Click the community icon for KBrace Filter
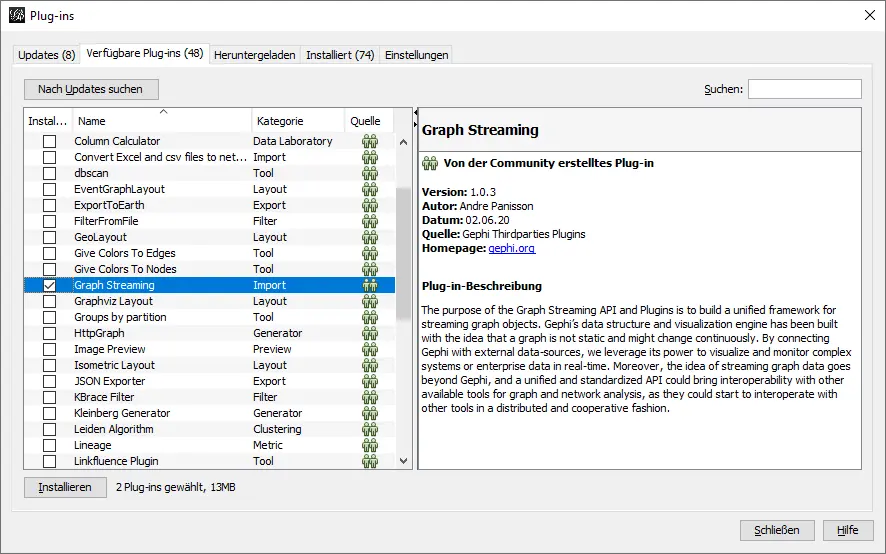Screen dimensions: 886x554 tap(370, 397)
